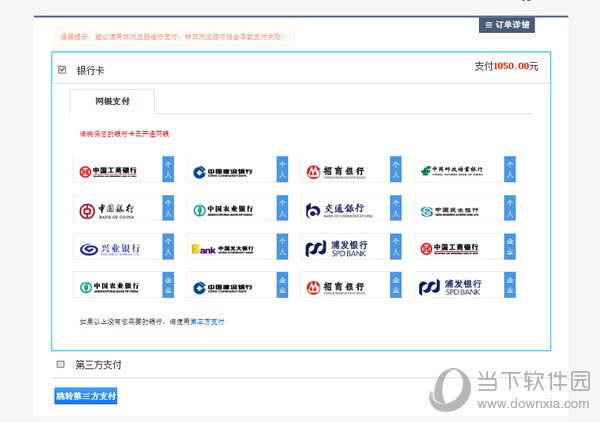Select 中国建设银行 with the 个人 tag
The width and height of the screenshot is (600, 422).
coord(237,169)
